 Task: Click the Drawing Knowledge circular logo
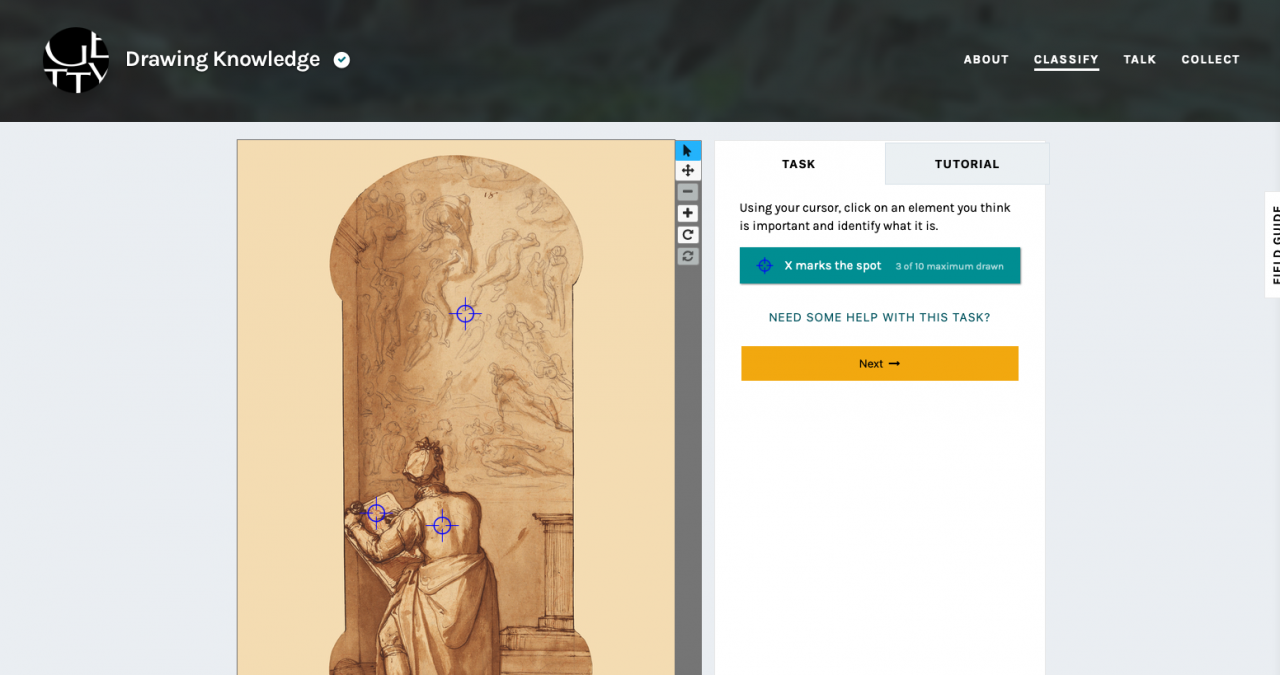(x=76, y=60)
